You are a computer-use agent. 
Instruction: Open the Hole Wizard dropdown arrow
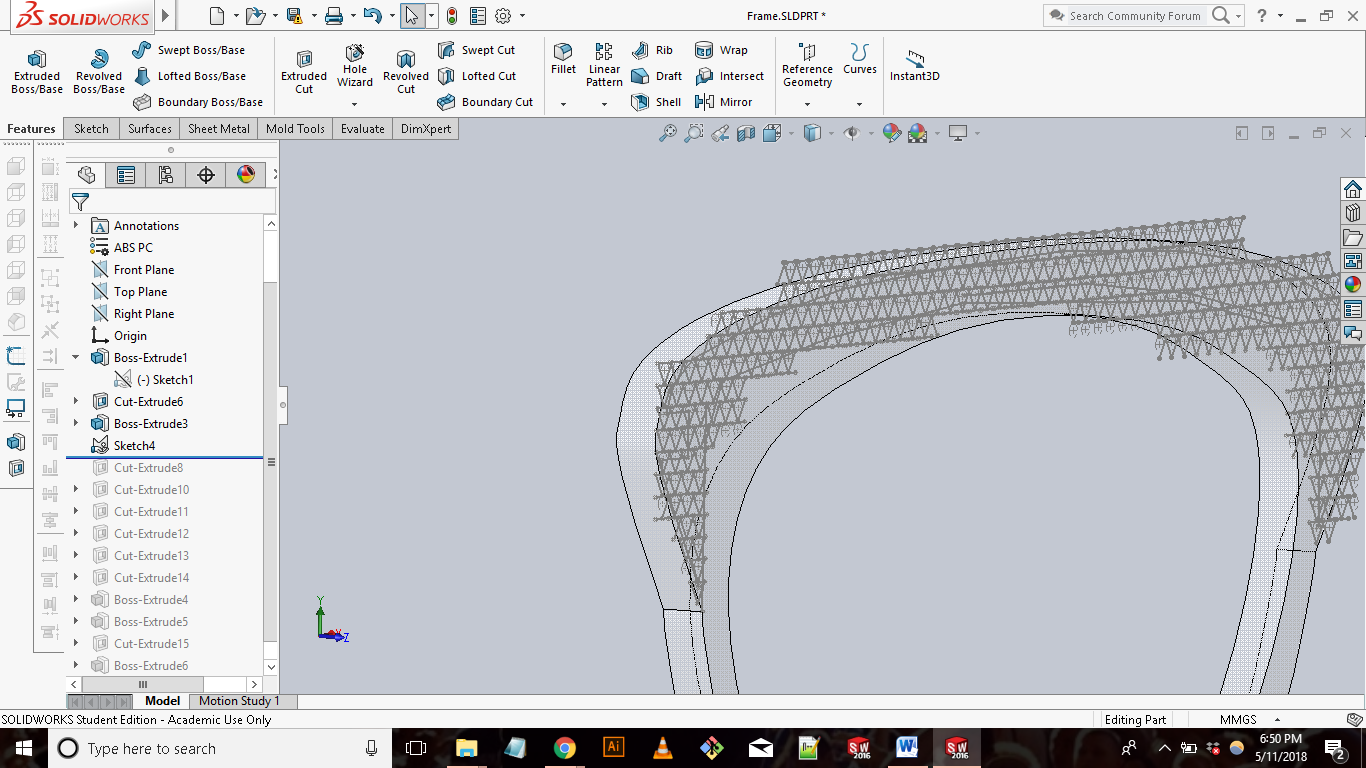tap(354, 104)
